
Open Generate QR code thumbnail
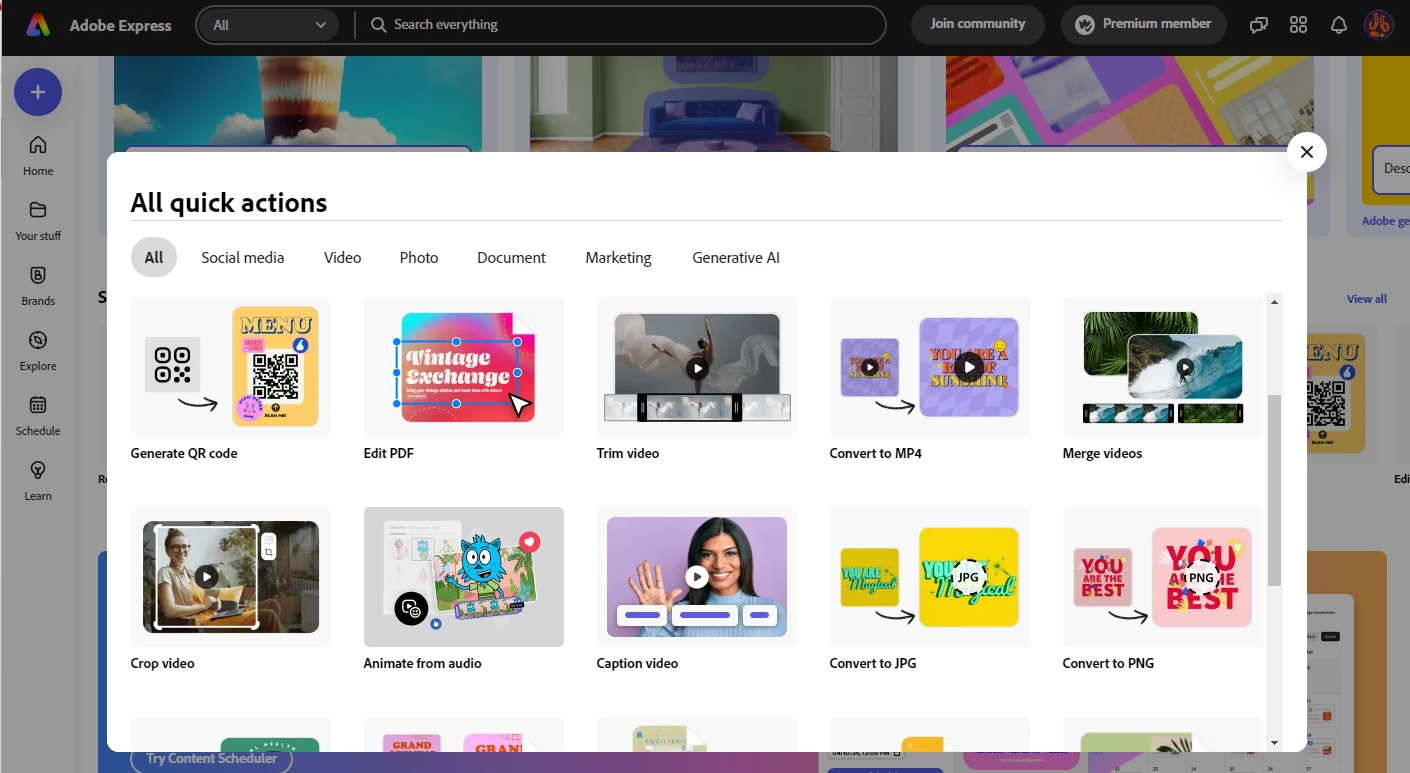(231, 367)
